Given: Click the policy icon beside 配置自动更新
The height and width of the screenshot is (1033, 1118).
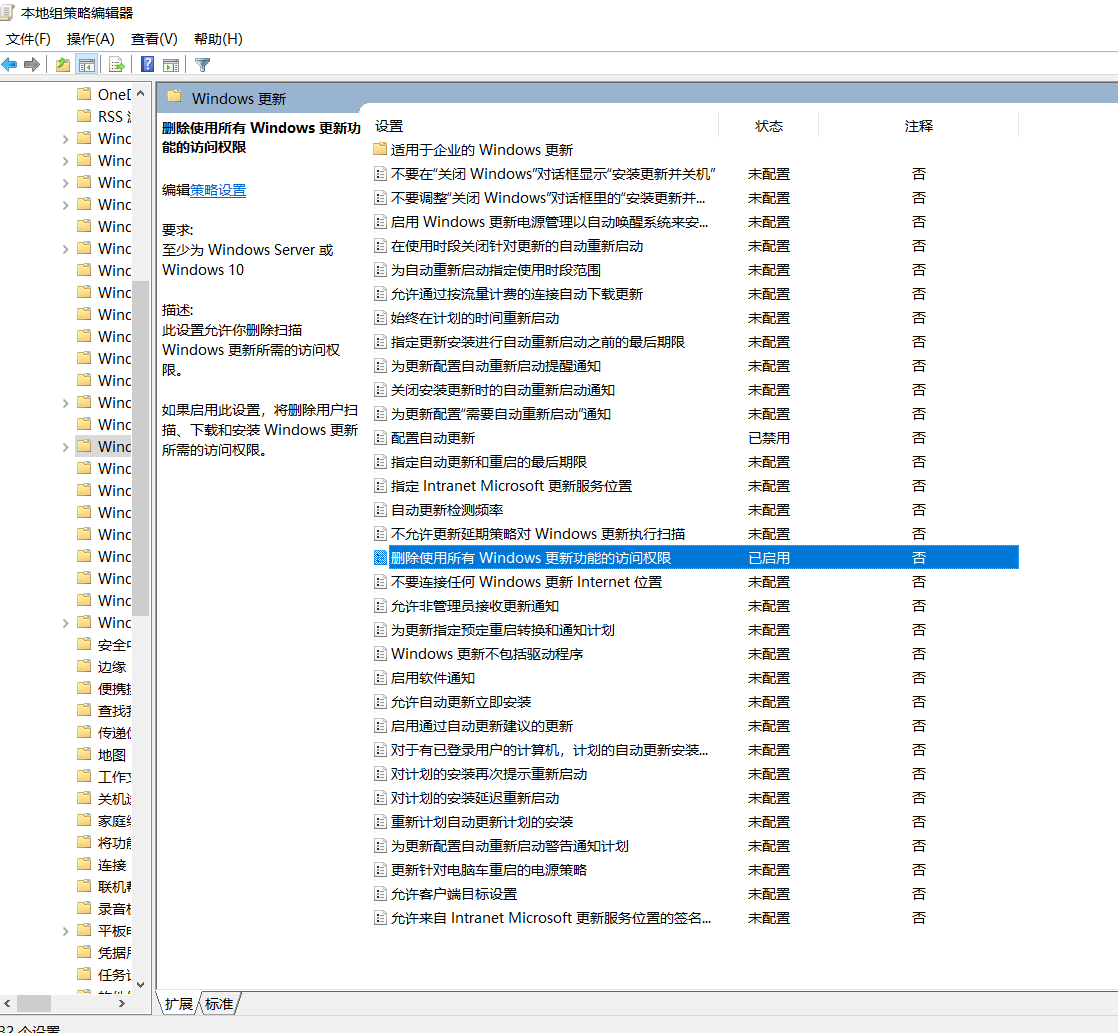Looking at the screenshot, I should point(381,438).
